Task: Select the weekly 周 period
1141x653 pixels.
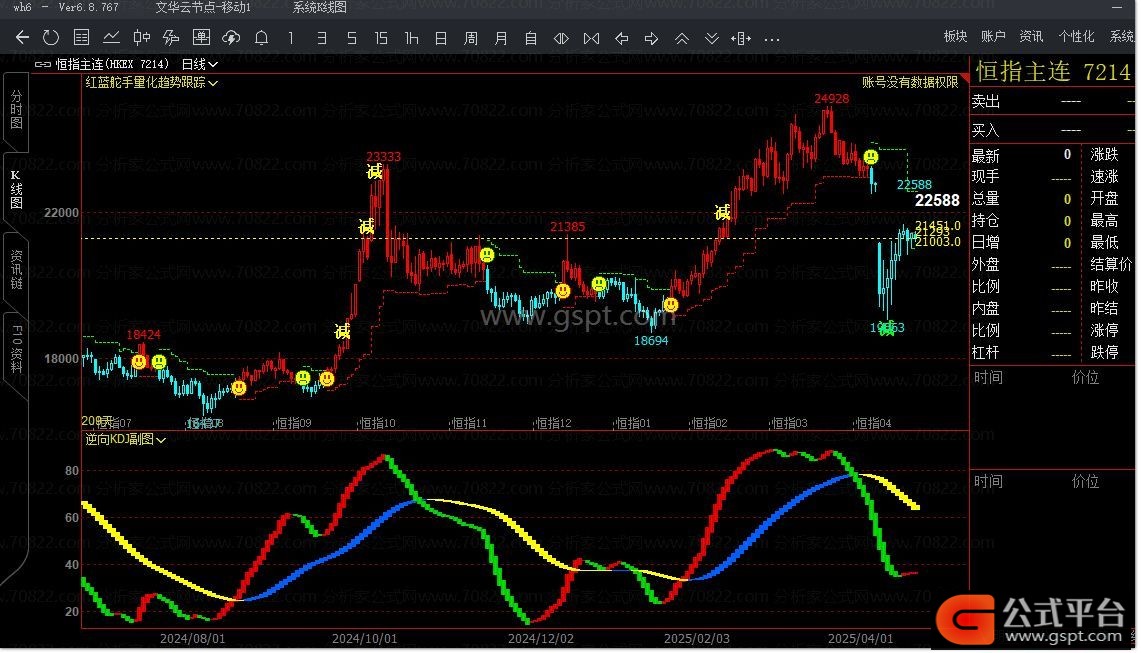Action: [x=471, y=38]
